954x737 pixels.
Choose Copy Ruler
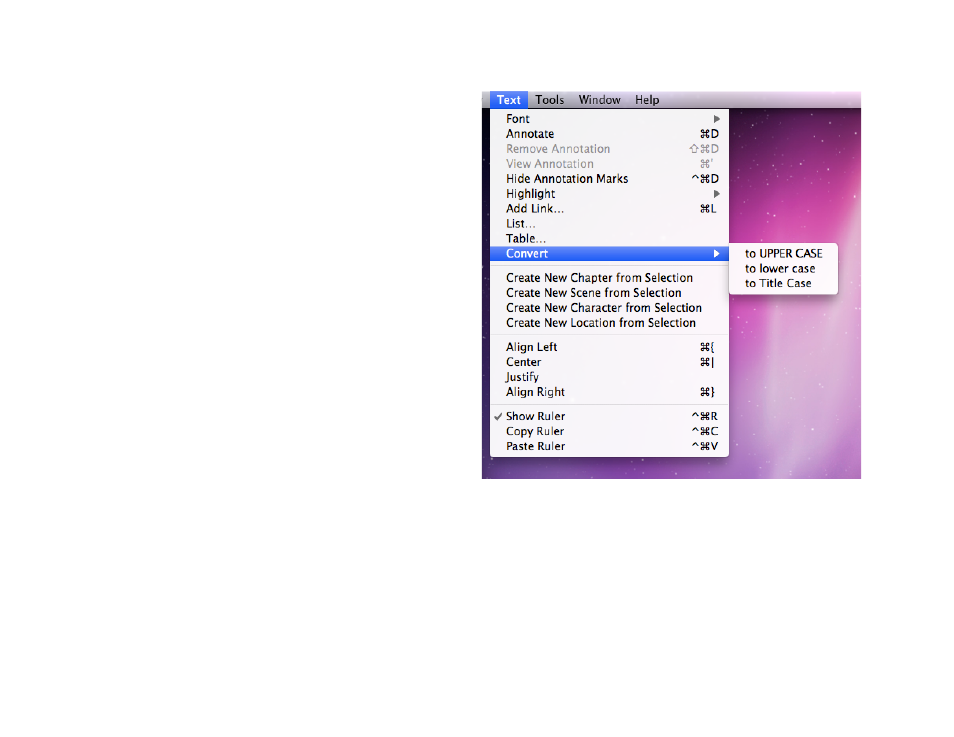point(609,431)
